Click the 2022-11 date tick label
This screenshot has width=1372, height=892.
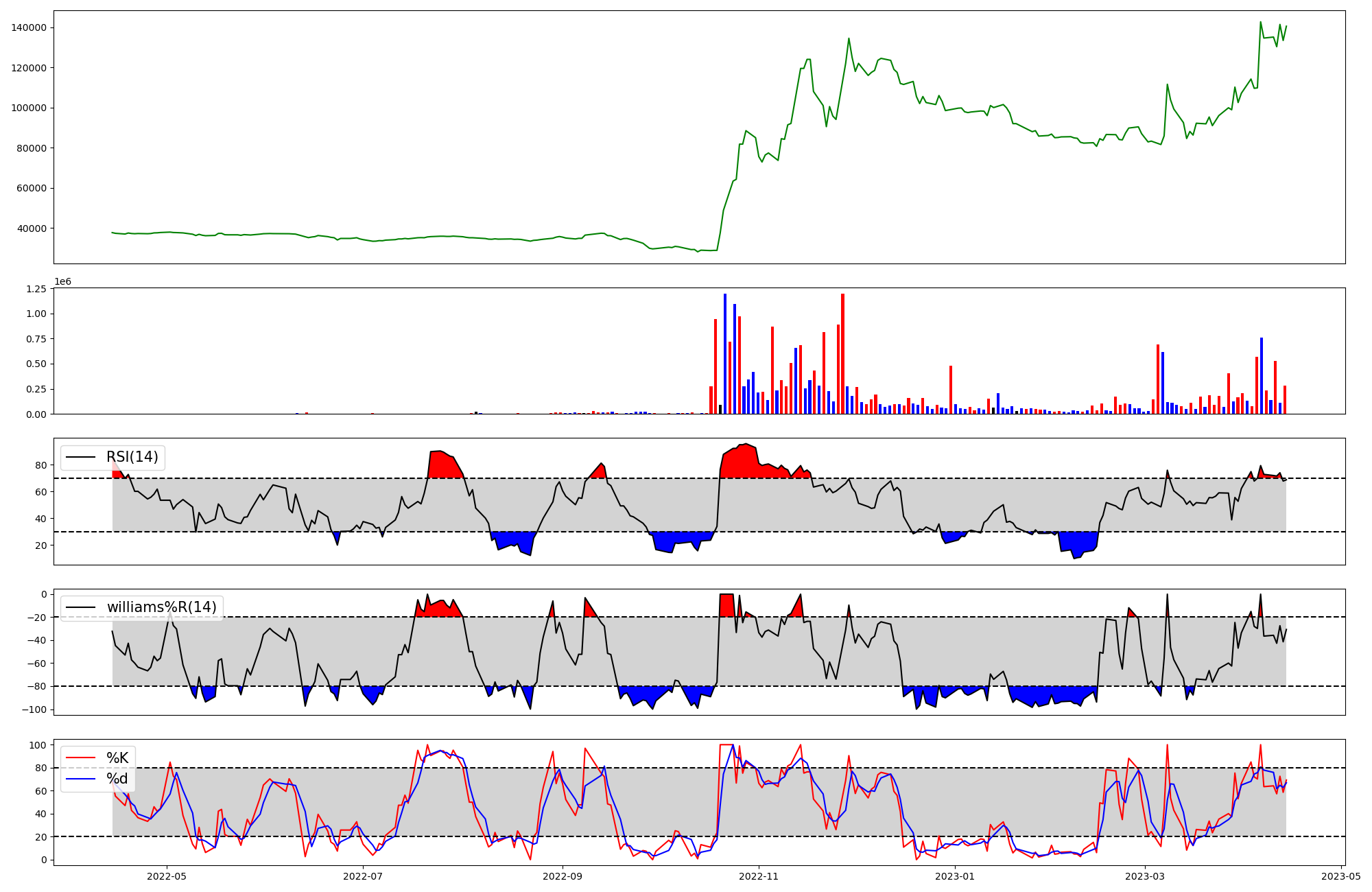coord(759,876)
